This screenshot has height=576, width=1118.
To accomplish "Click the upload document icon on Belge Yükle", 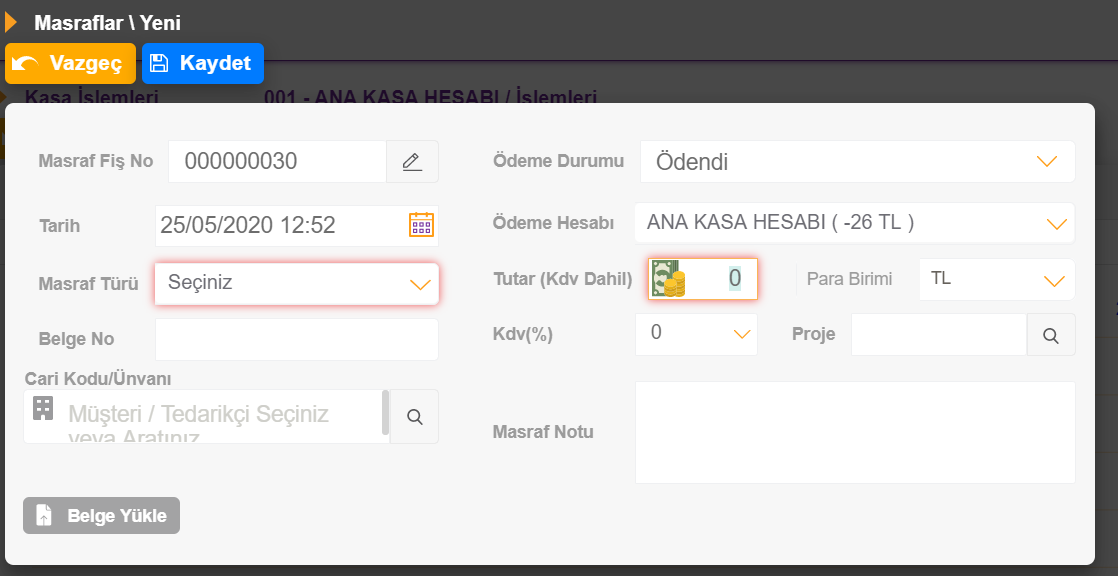I will [x=44, y=515].
